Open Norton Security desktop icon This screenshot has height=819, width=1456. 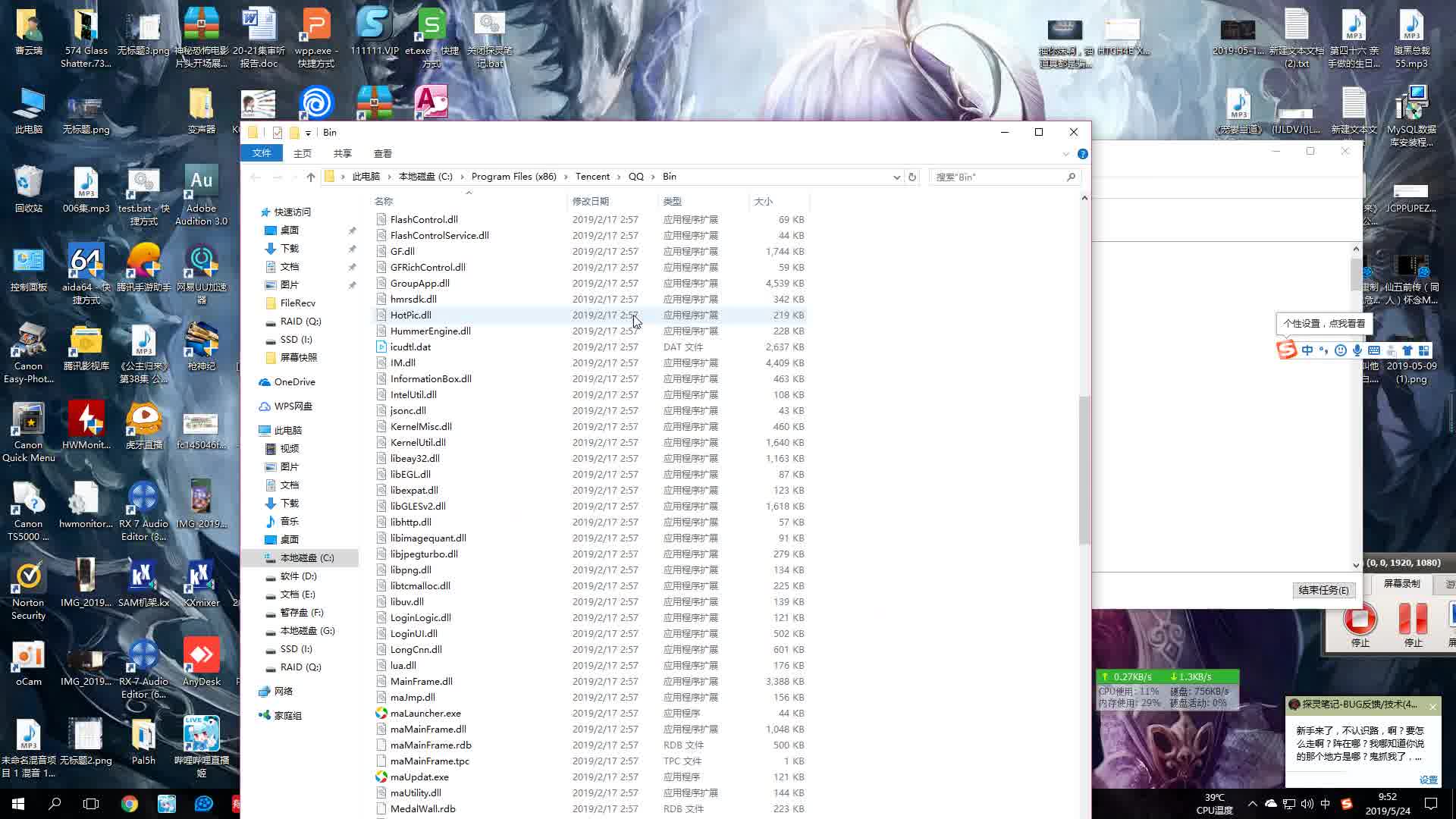(28, 591)
